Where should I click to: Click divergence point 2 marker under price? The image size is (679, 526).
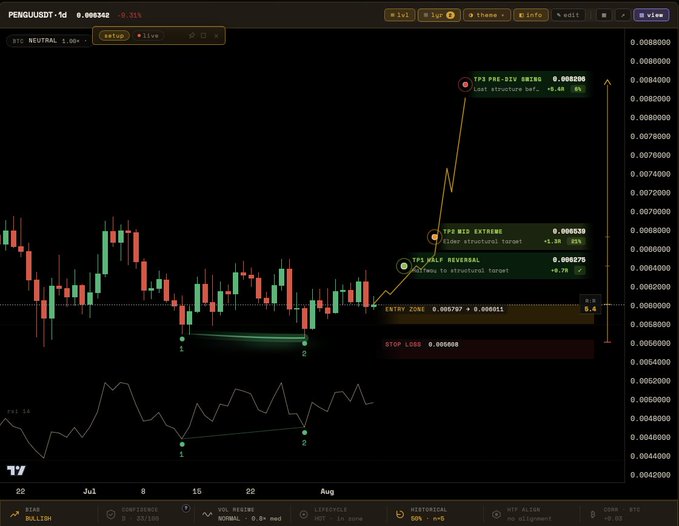304,343
